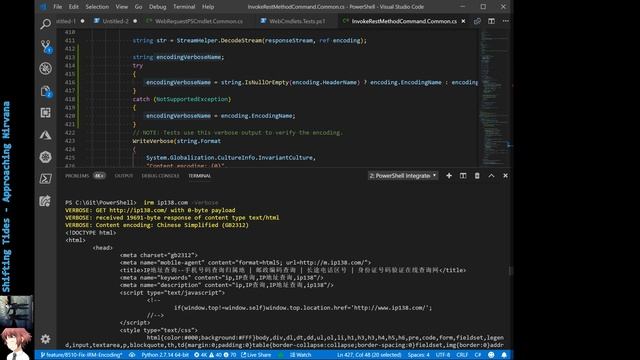Select the Terminal panel tab
The image size is (640, 360).
pos(200,176)
